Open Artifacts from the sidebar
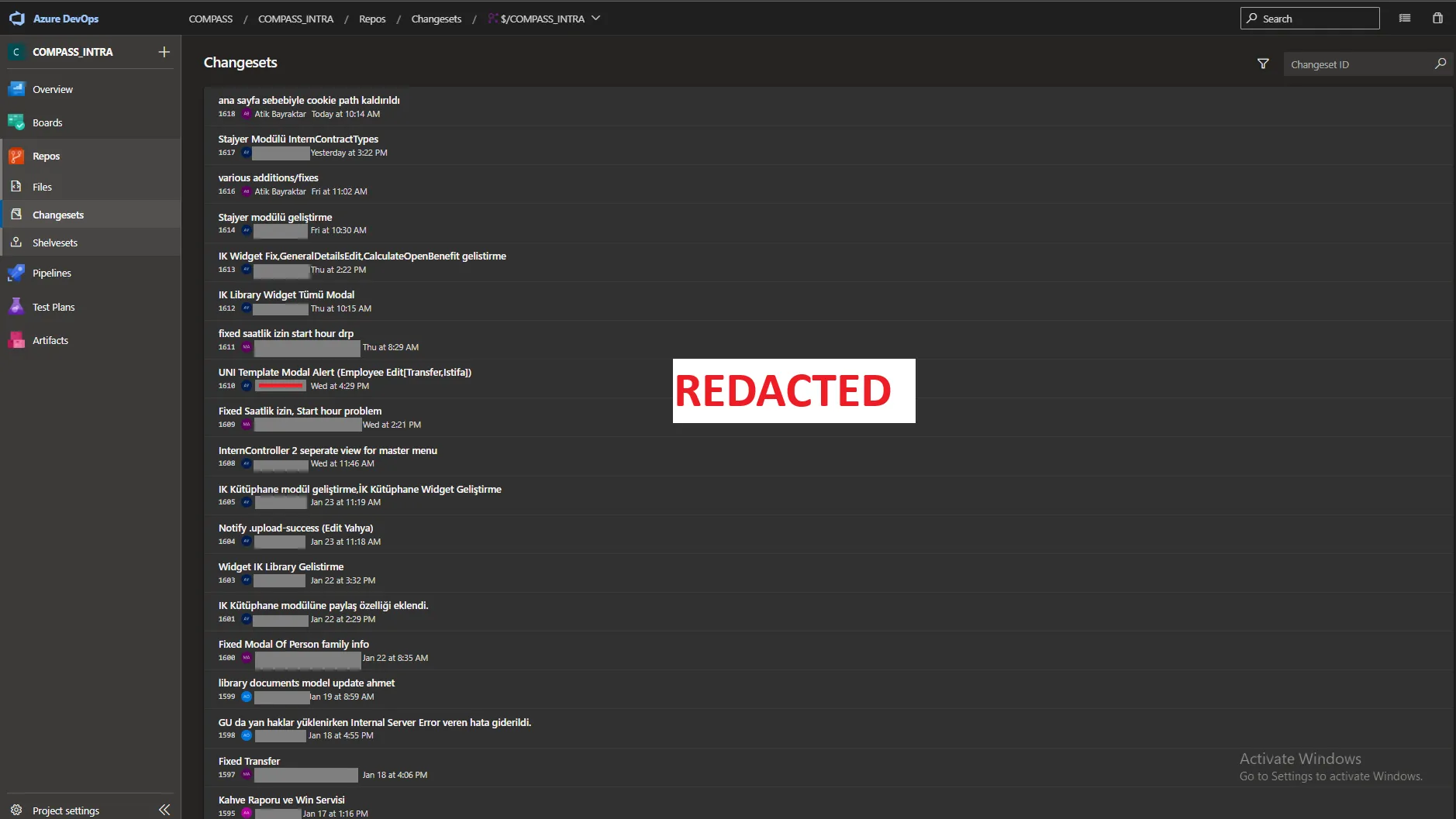1456x819 pixels. click(50, 340)
